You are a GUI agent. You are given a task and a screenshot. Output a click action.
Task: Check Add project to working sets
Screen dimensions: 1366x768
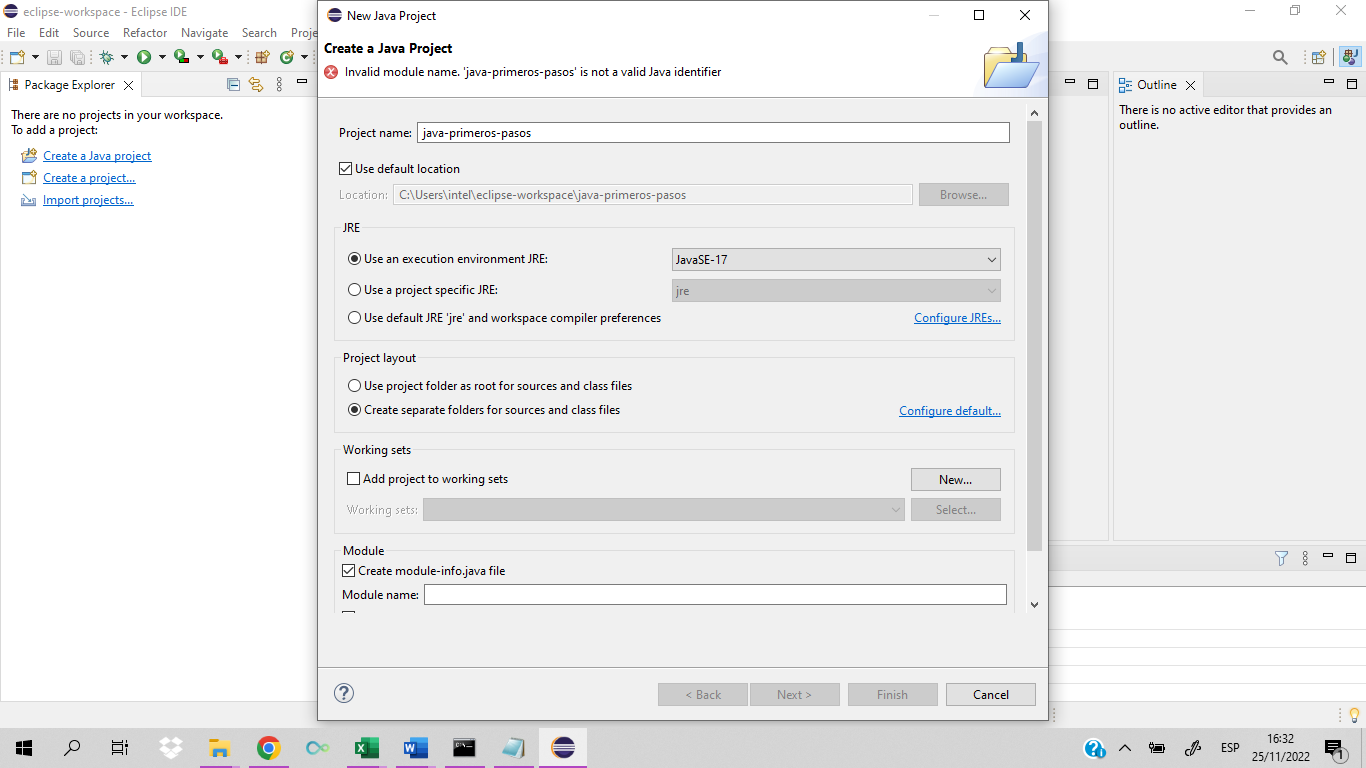[x=352, y=479]
